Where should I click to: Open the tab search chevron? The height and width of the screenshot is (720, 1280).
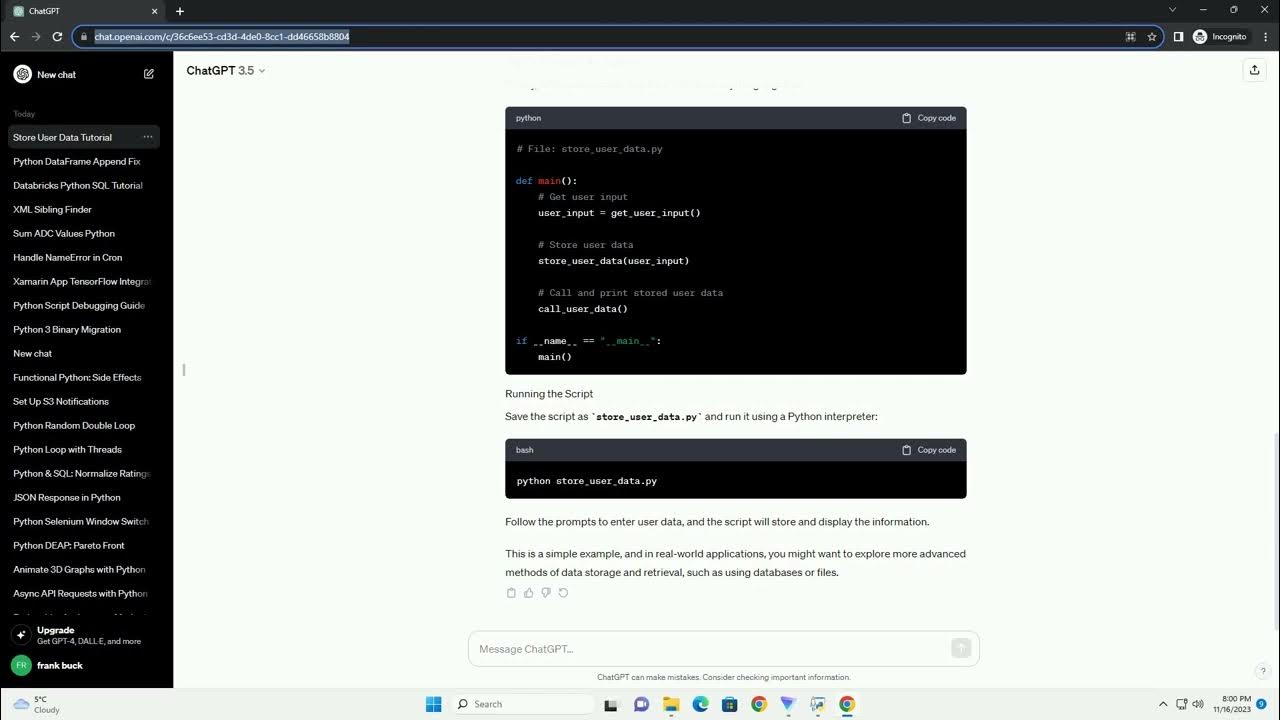pyautogui.click(x=1173, y=10)
